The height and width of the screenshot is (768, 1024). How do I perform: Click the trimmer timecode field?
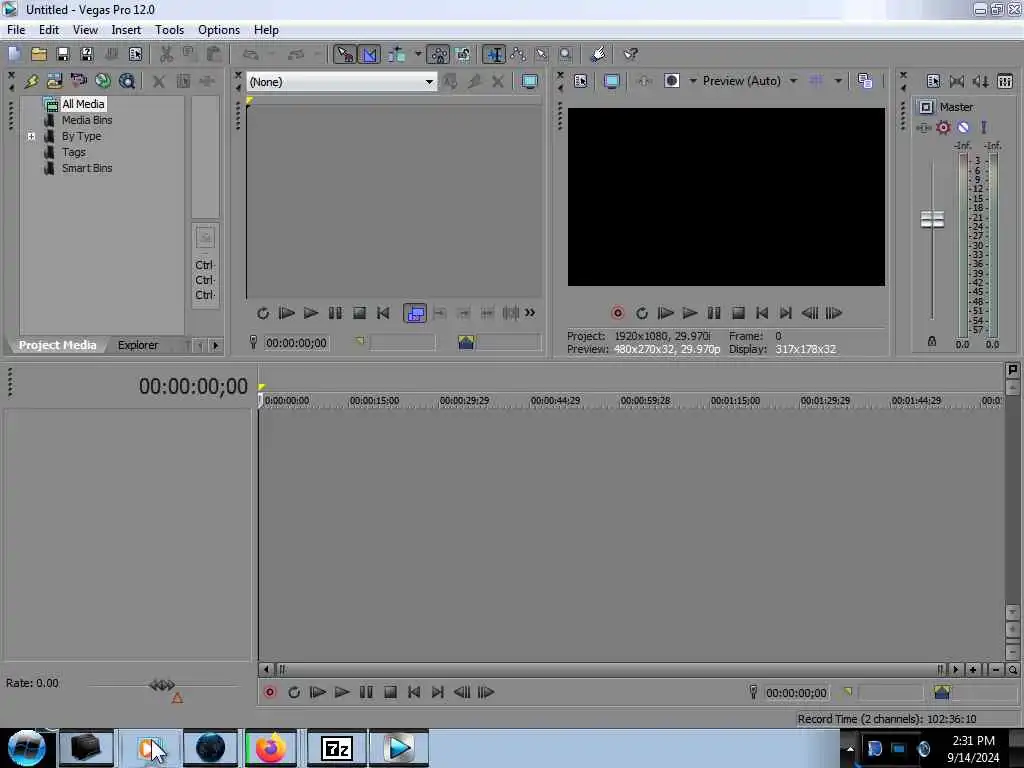296,343
